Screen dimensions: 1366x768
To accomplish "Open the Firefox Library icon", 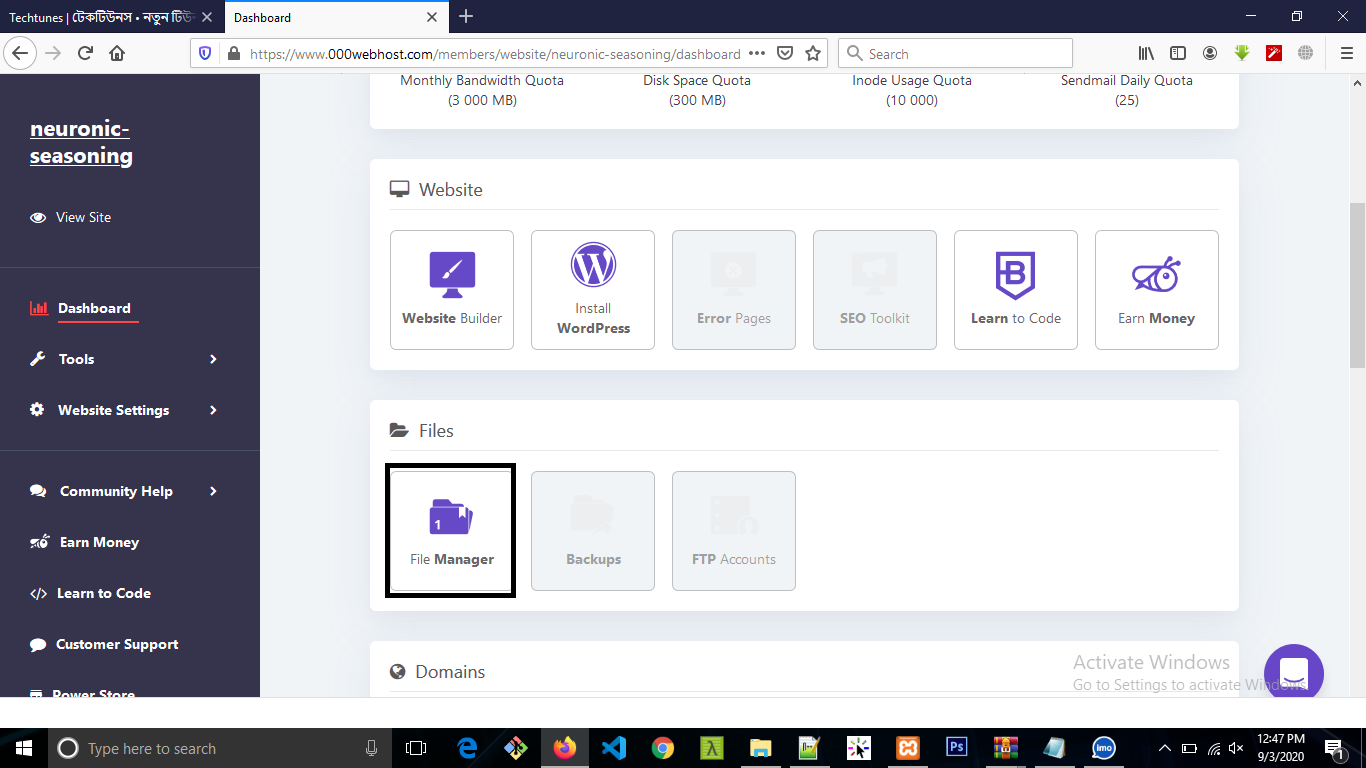I will [x=1147, y=54].
